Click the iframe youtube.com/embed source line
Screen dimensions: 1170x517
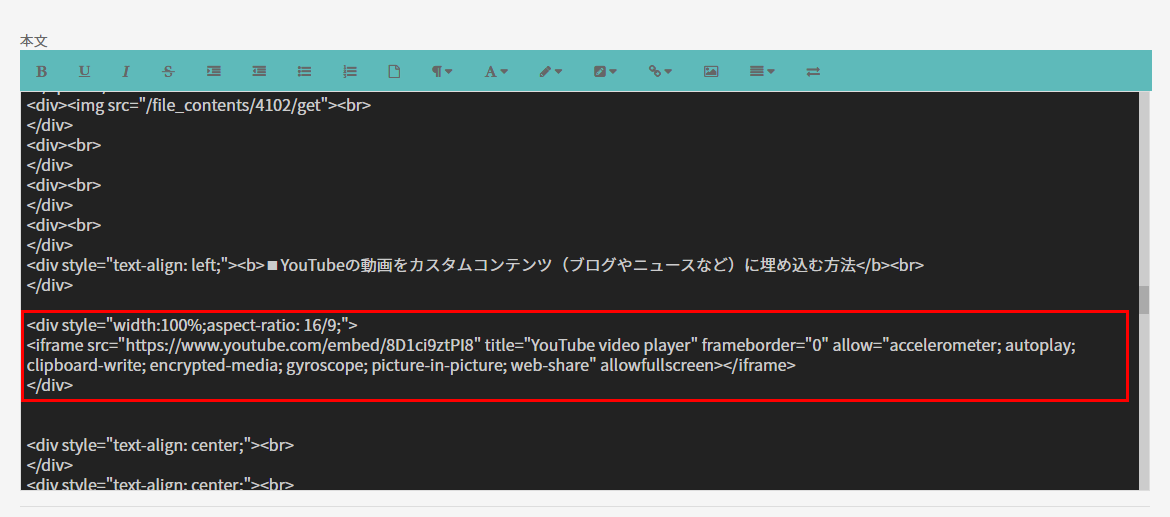tap(552, 345)
